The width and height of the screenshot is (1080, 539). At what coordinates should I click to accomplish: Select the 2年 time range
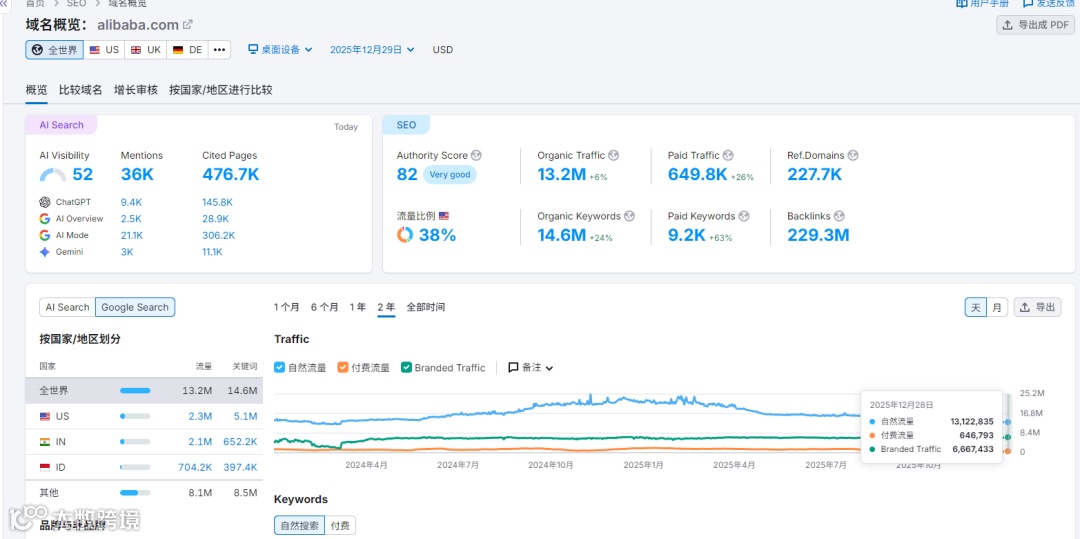[386, 308]
